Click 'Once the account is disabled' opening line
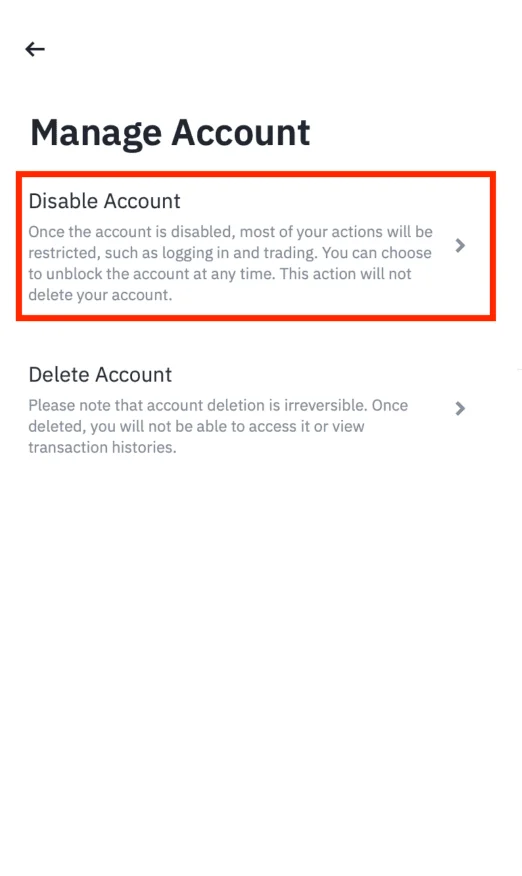 click(131, 232)
